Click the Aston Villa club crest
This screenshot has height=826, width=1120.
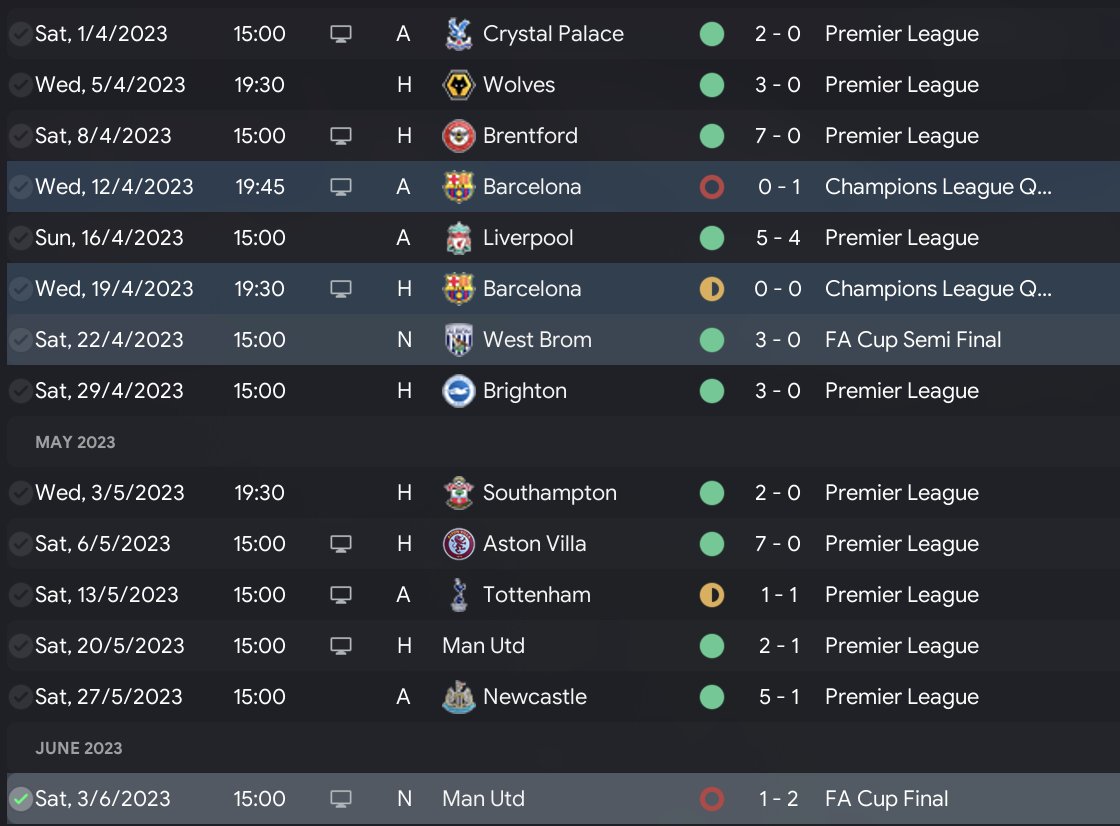point(458,544)
